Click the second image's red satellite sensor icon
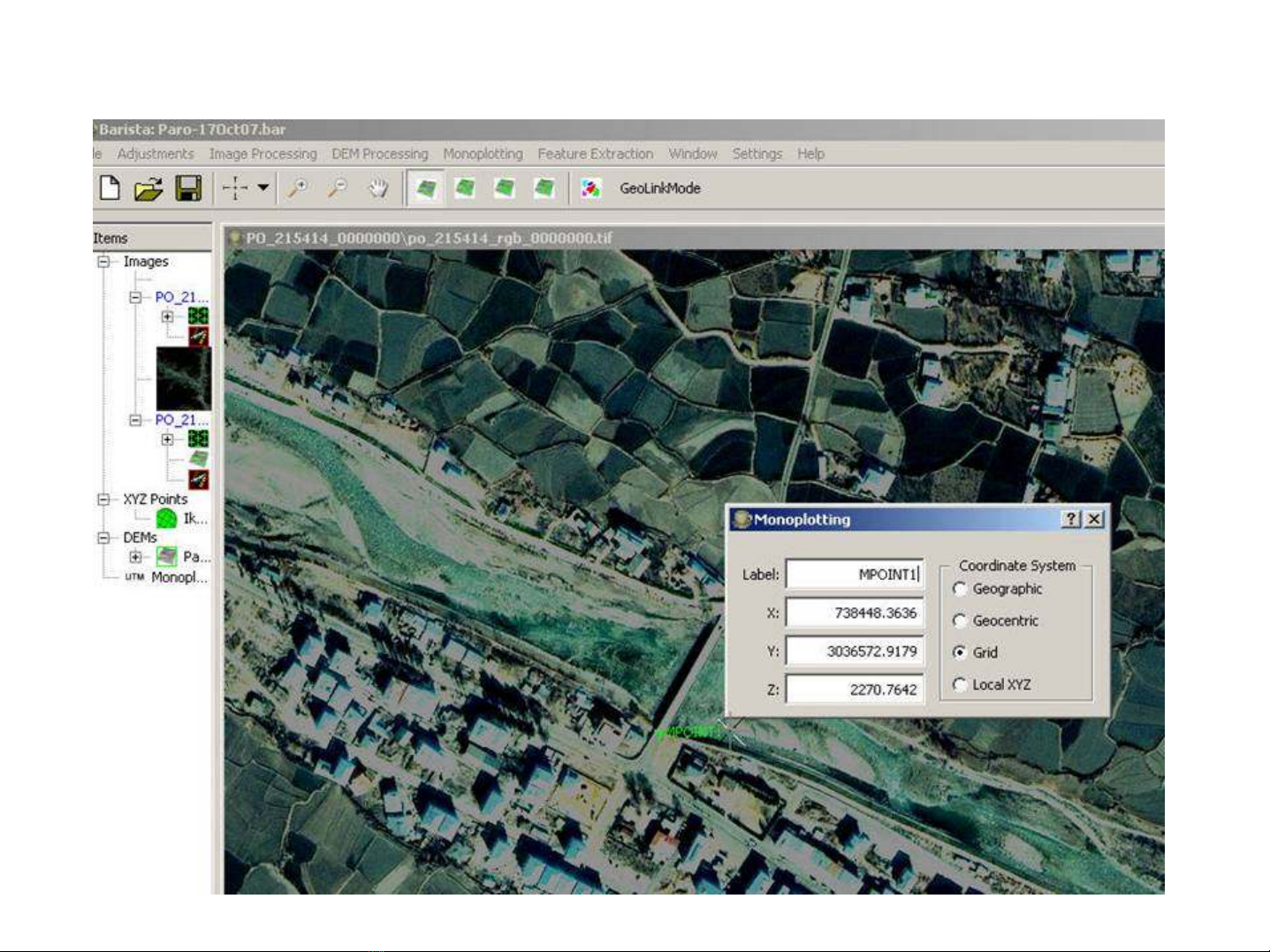The image size is (1270, 952). (x=199, y=479)
